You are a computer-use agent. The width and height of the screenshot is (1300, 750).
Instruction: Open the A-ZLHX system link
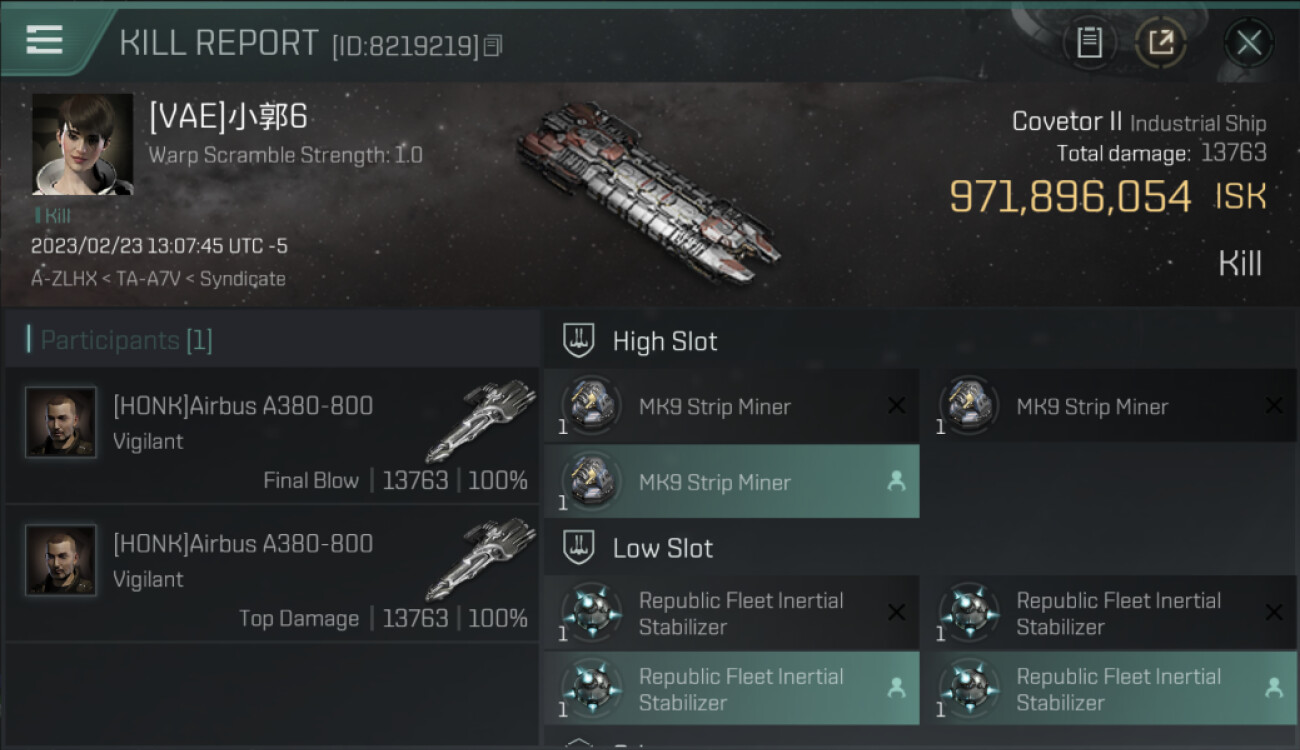tap(62, 279)
